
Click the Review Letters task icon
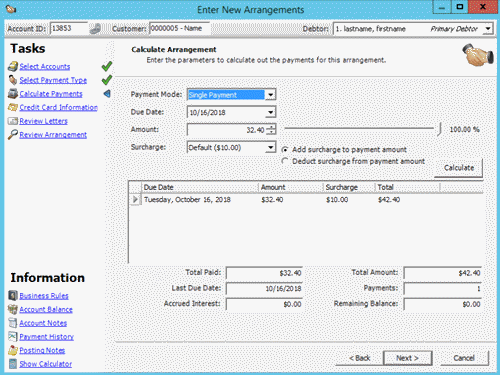13,121
